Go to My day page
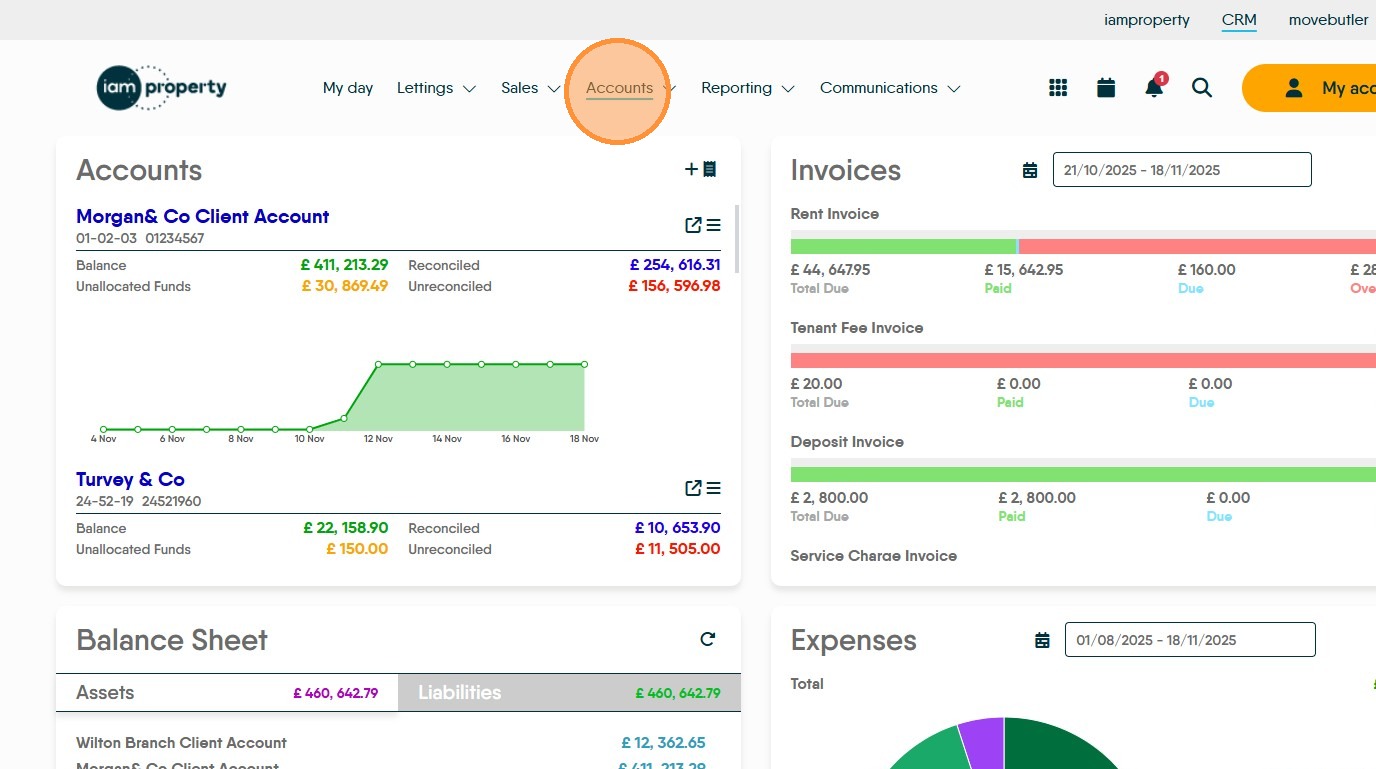 click(x=348, y=88)
